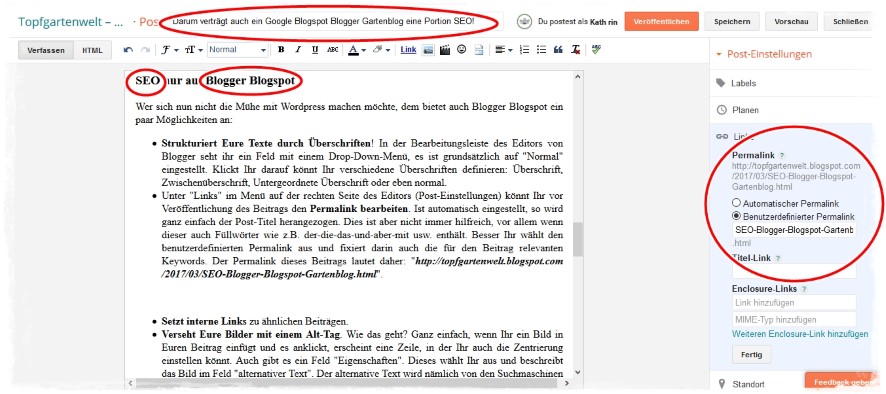Toggle bold formatting

coord(281,50)
